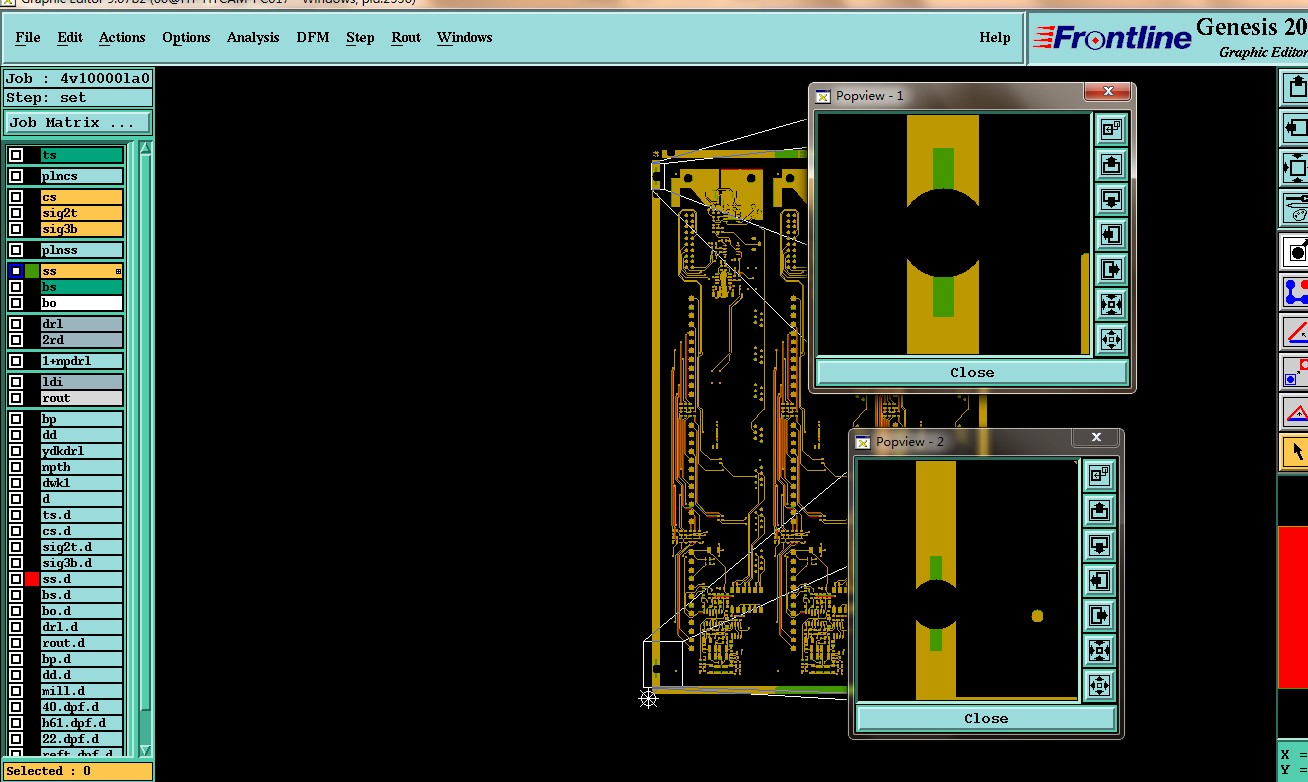Select the arrow pointer tool in right toolbar
The image size is (1308, 782).
click(1296, 452)
